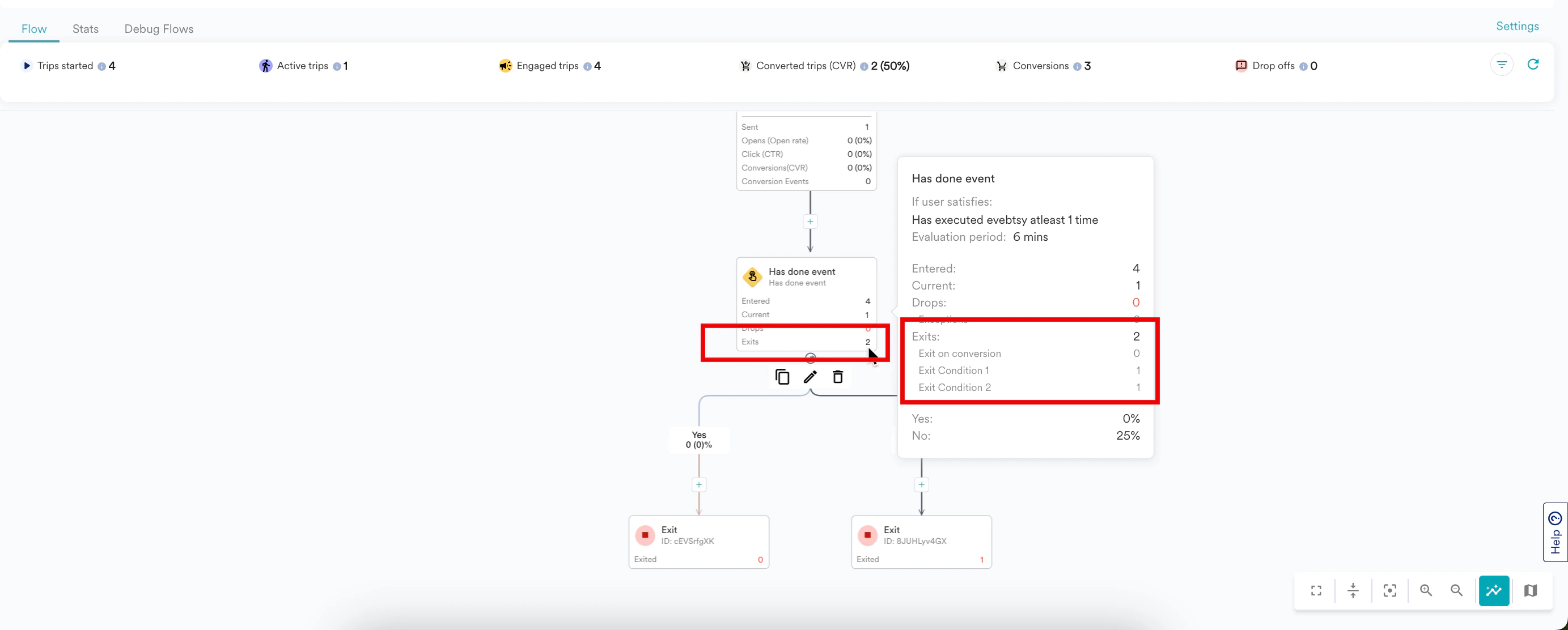Switch to the Stats tab

[x=85, y=28]
